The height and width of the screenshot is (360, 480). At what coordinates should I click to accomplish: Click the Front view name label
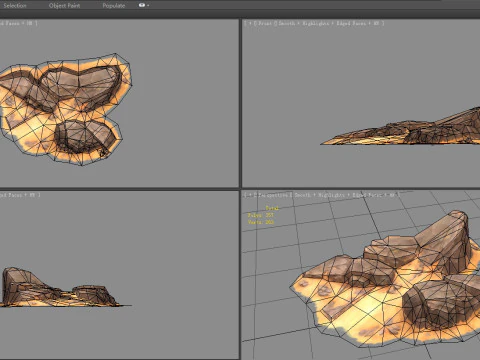click(x=265, y=23)
